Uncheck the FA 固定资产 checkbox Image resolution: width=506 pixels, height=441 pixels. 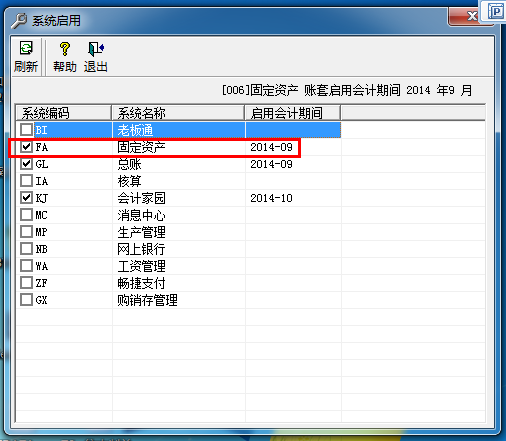click(x=26, y=147)
